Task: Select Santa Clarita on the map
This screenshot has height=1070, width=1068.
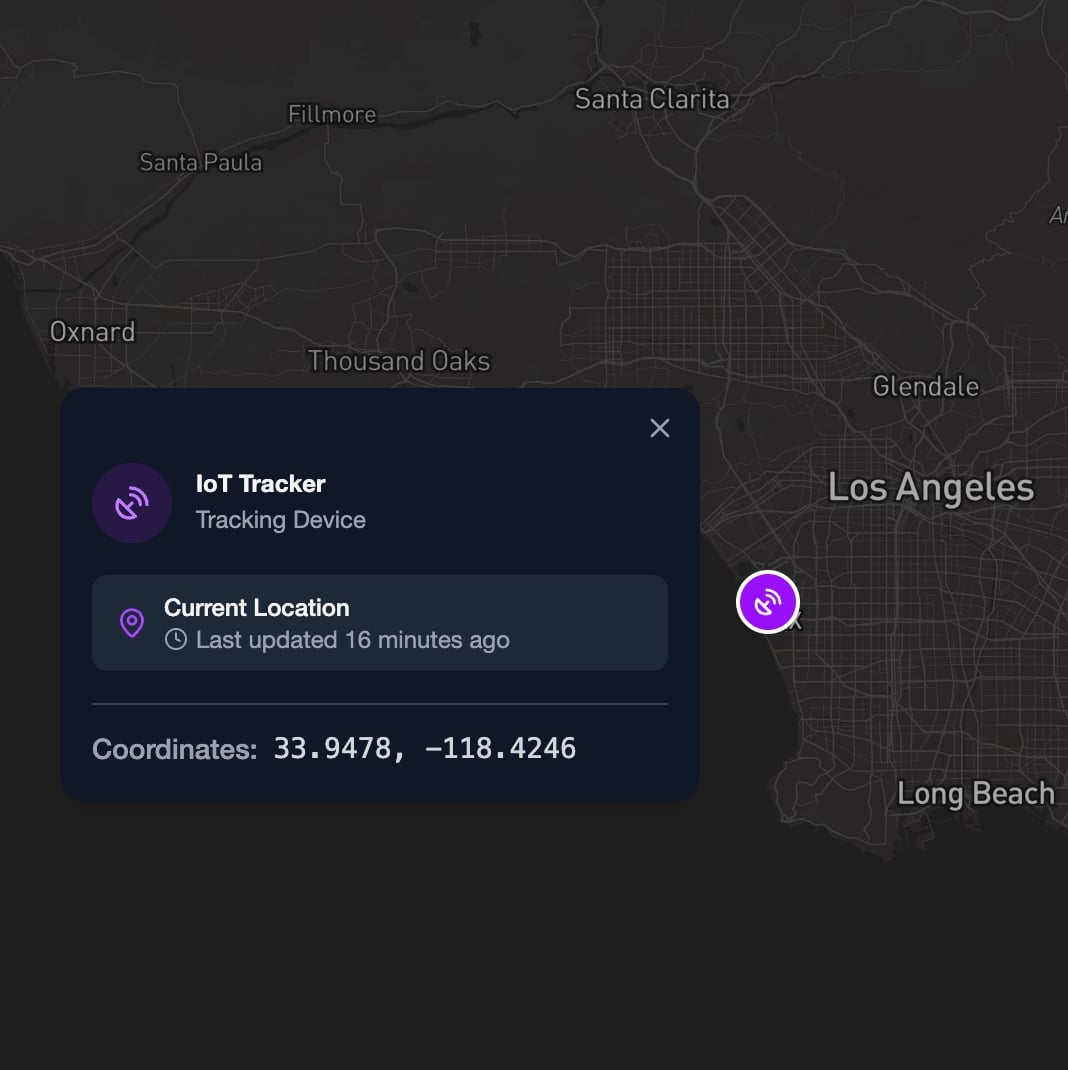Action: coord(652,98)
